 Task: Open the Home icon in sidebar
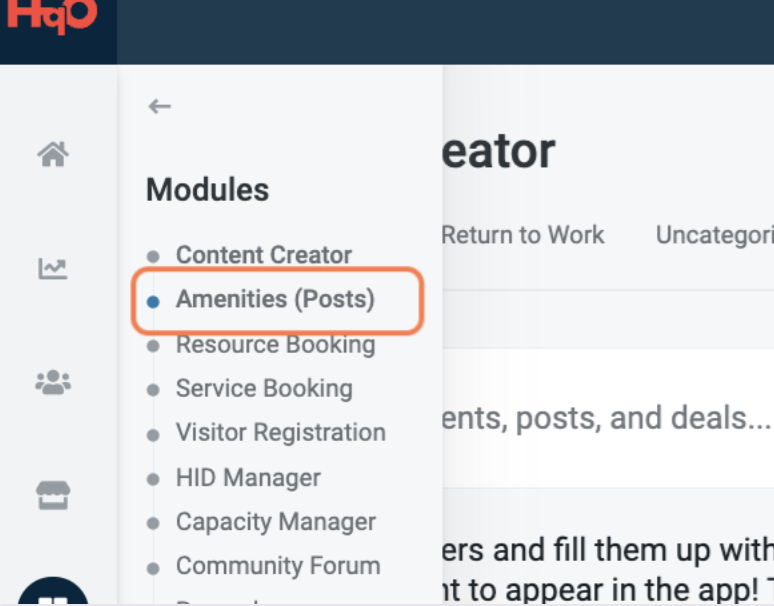click(x=52, y=154)
